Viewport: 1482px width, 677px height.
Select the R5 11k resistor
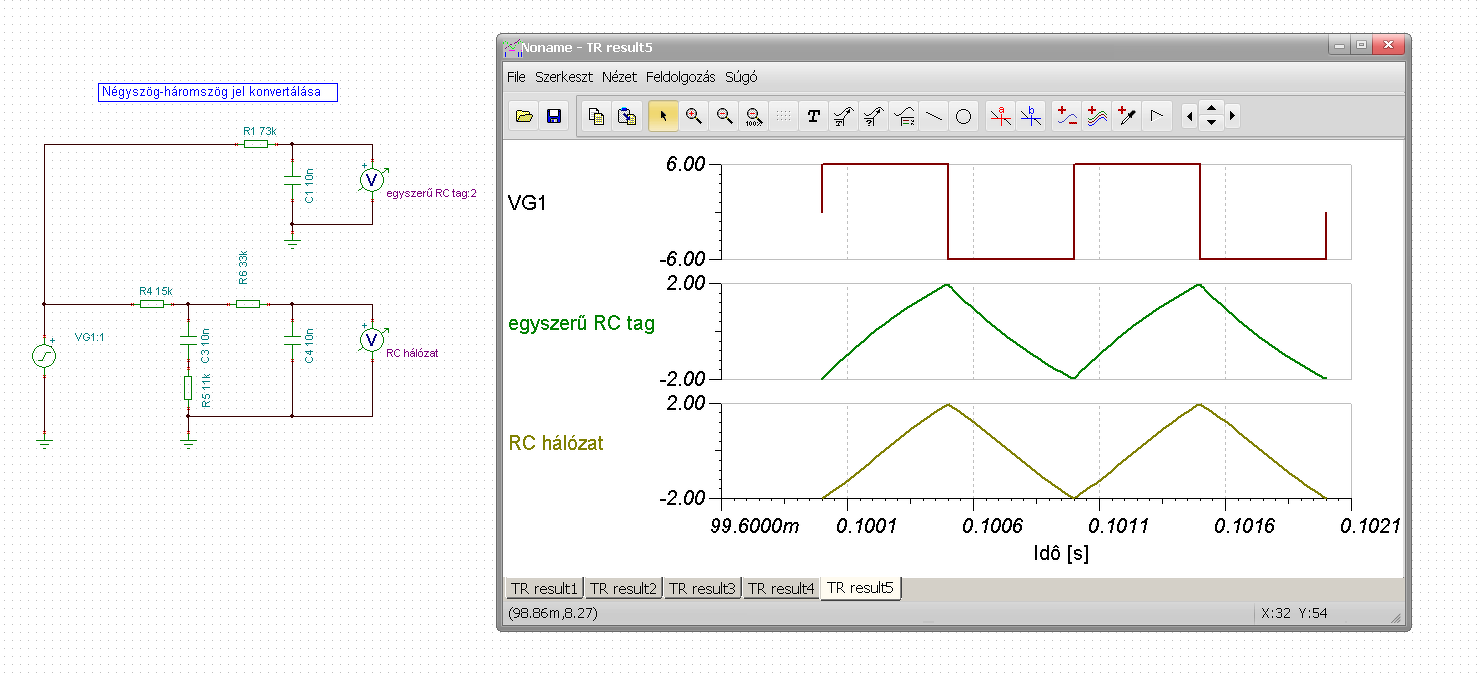[188, 388]
